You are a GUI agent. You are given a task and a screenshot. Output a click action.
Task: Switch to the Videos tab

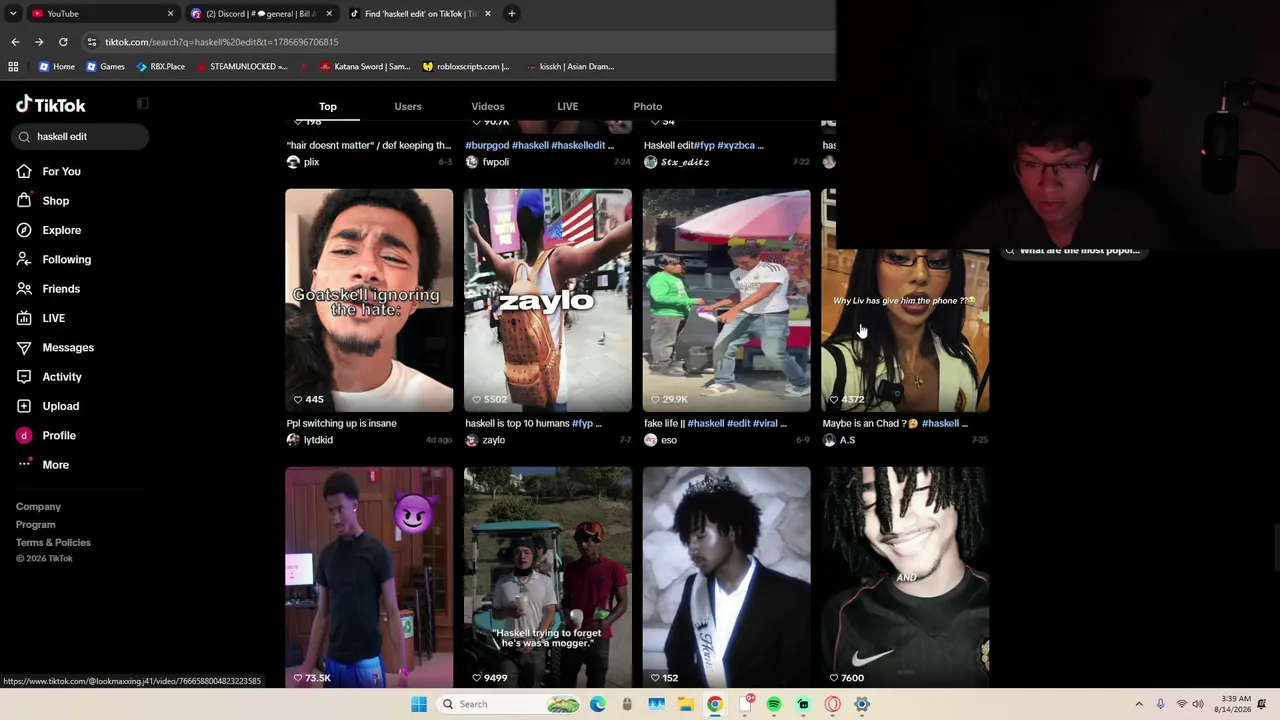[x=488, y=107]
